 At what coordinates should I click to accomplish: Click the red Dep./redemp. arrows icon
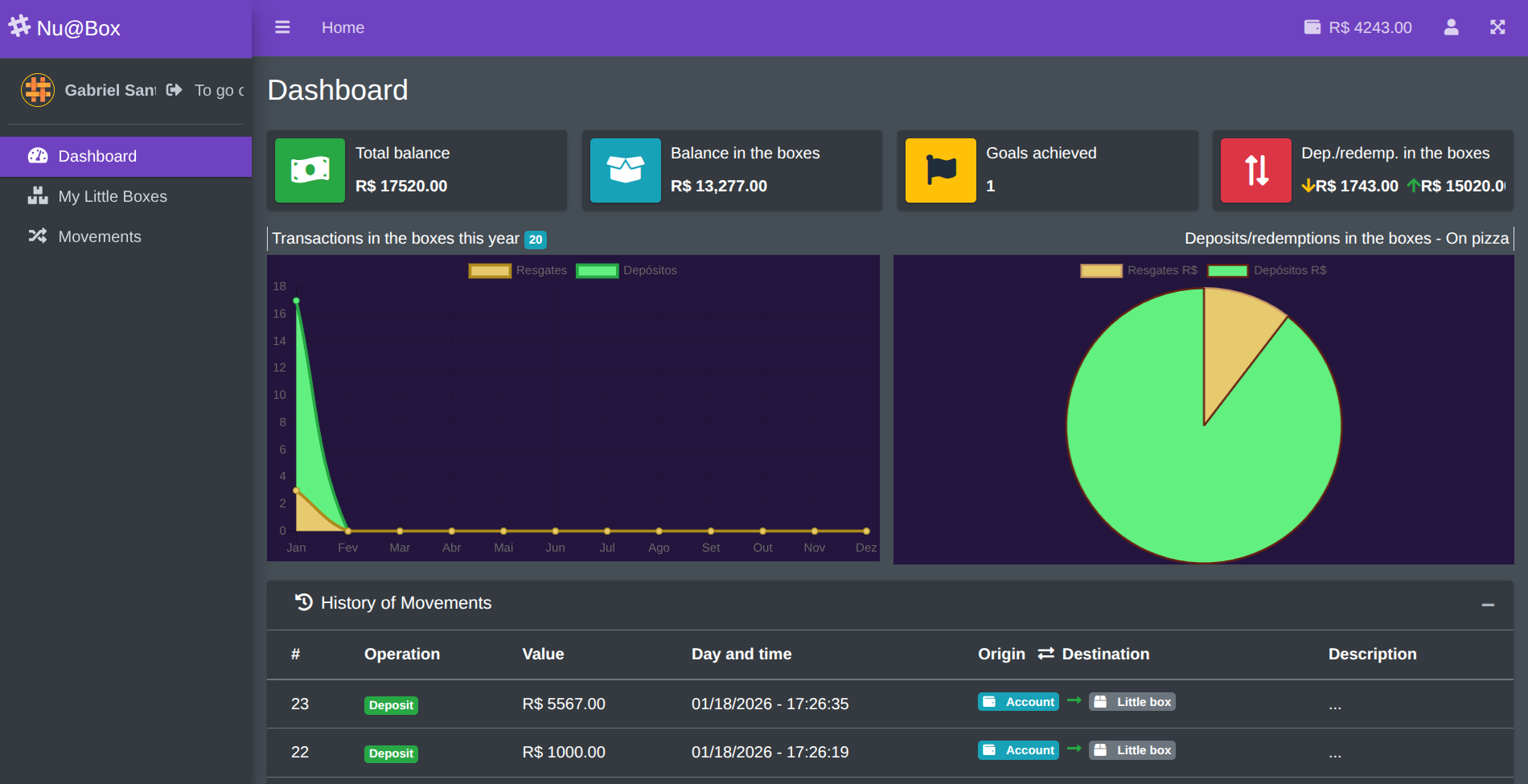[x=1255, y=170]
